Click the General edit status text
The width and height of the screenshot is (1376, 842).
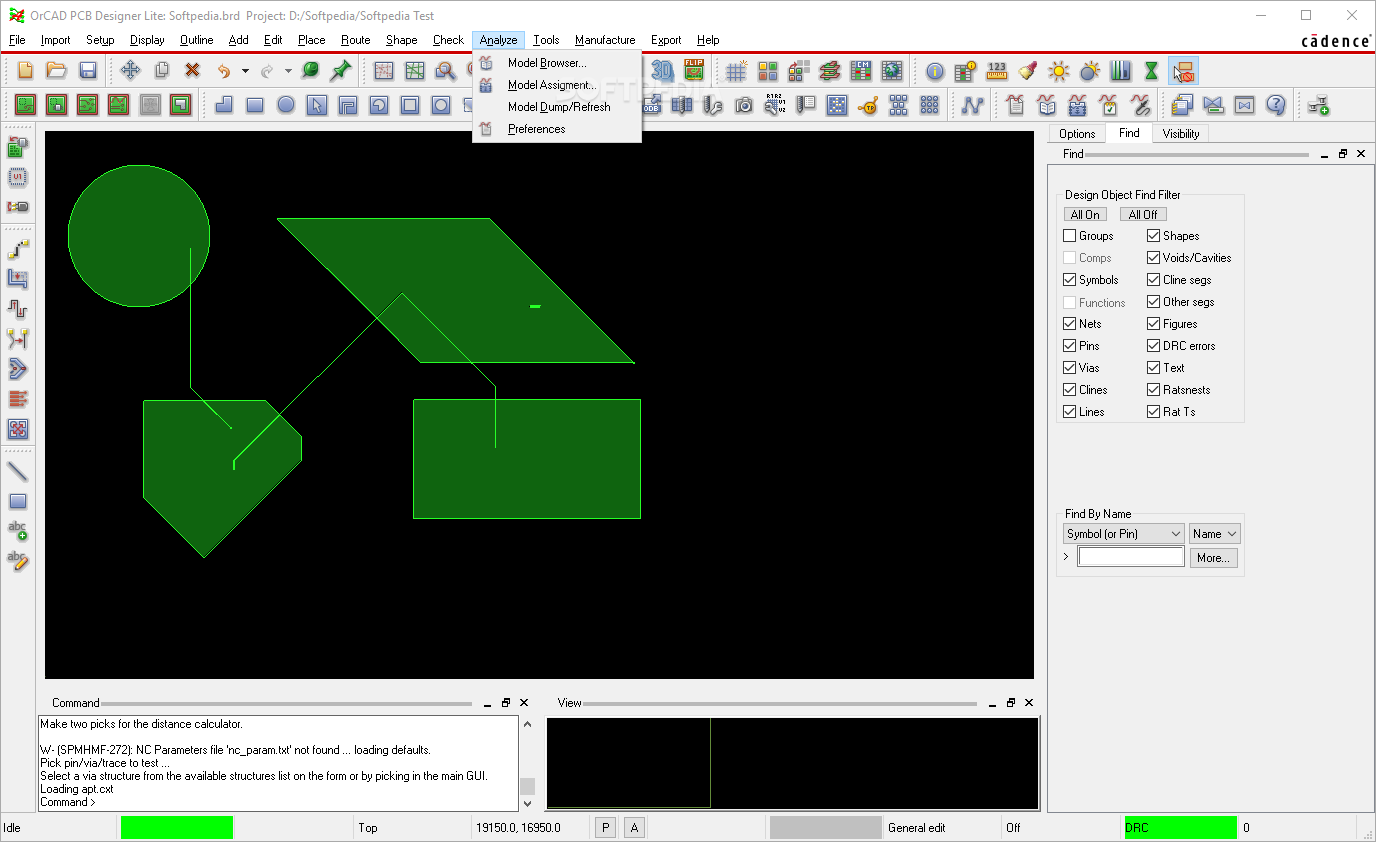[916, 828]
